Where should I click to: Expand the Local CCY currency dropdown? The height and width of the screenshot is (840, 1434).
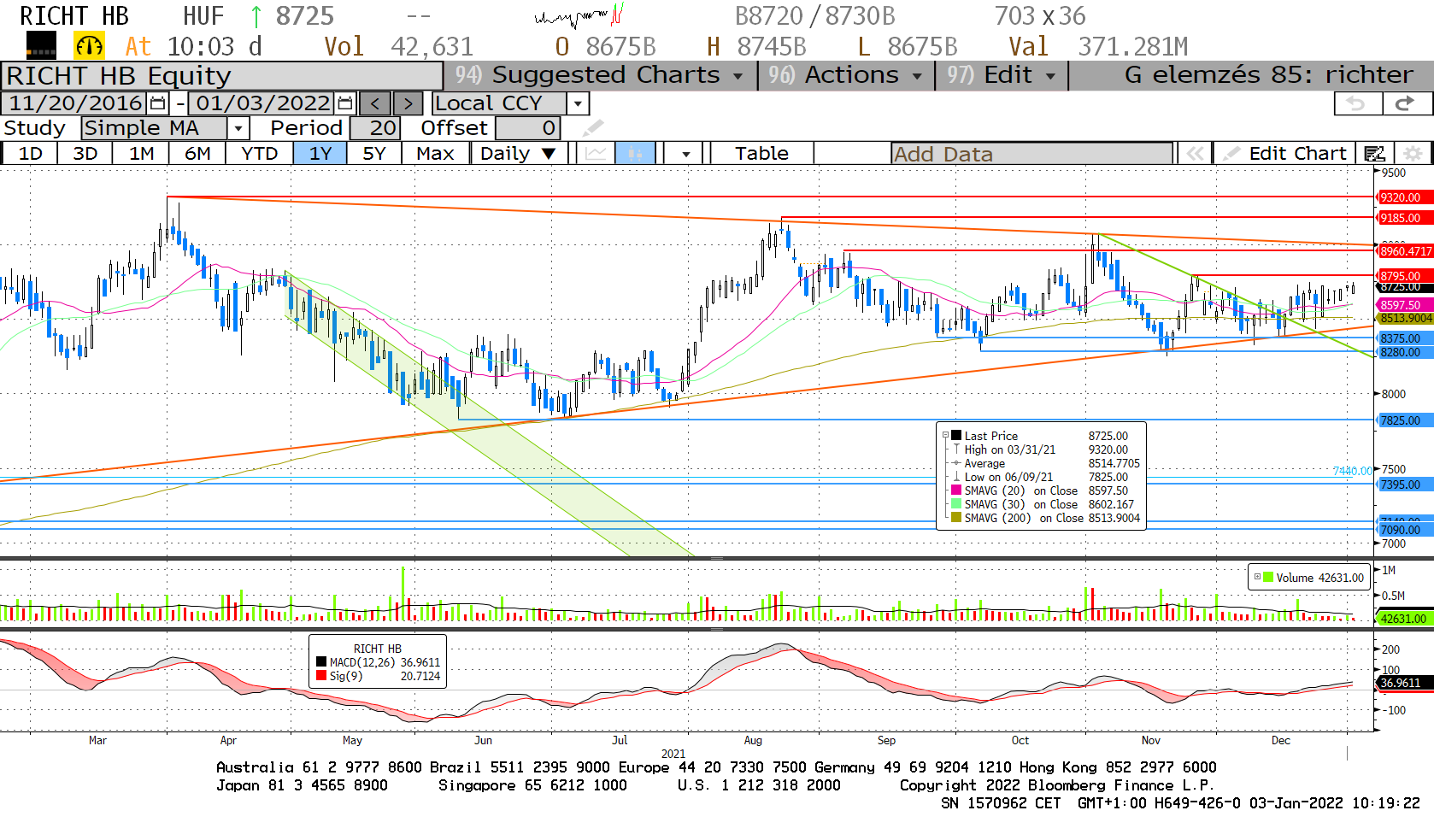coord(579,103)
